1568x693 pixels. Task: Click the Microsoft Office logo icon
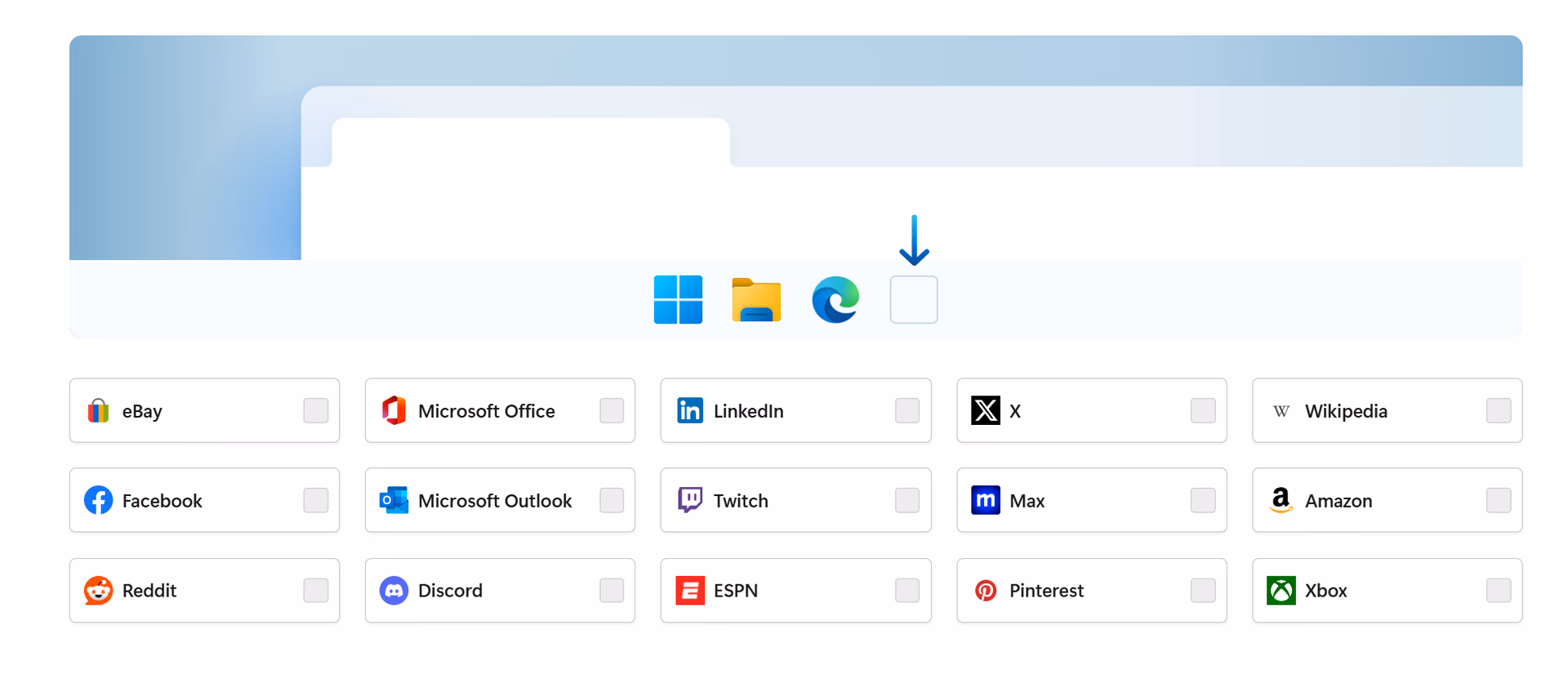394,410
